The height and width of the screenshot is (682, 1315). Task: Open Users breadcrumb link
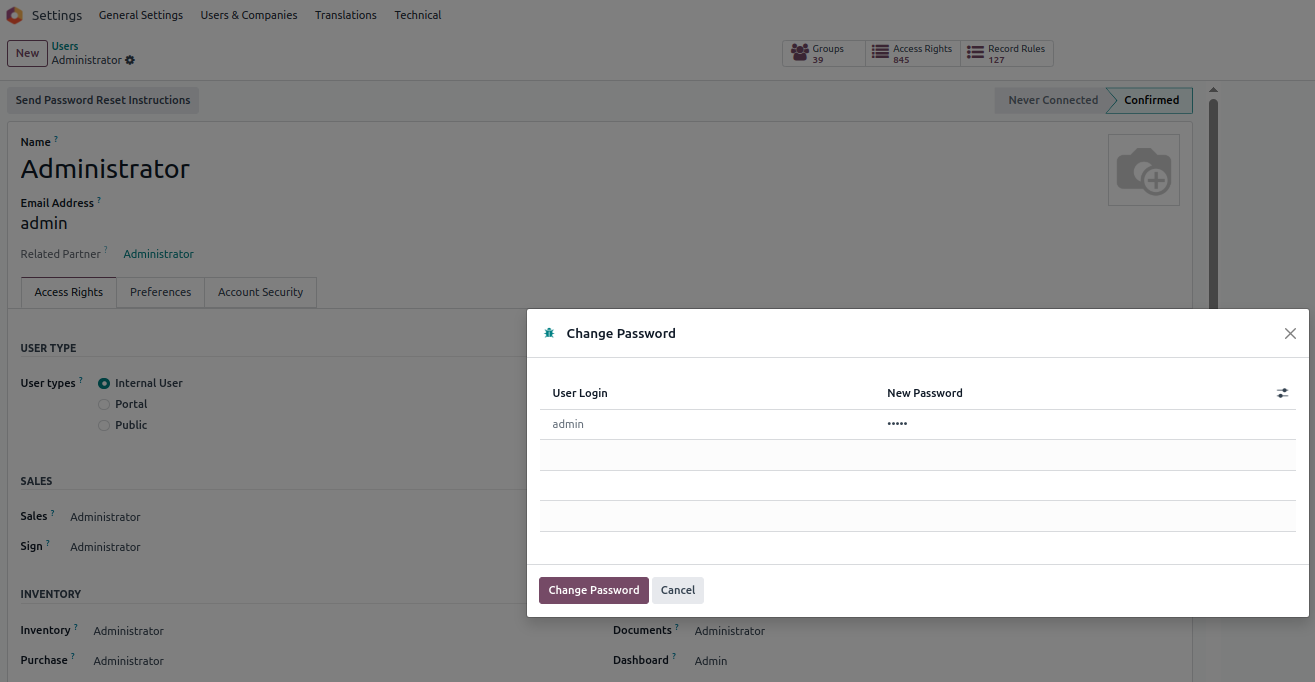point(65,46)
